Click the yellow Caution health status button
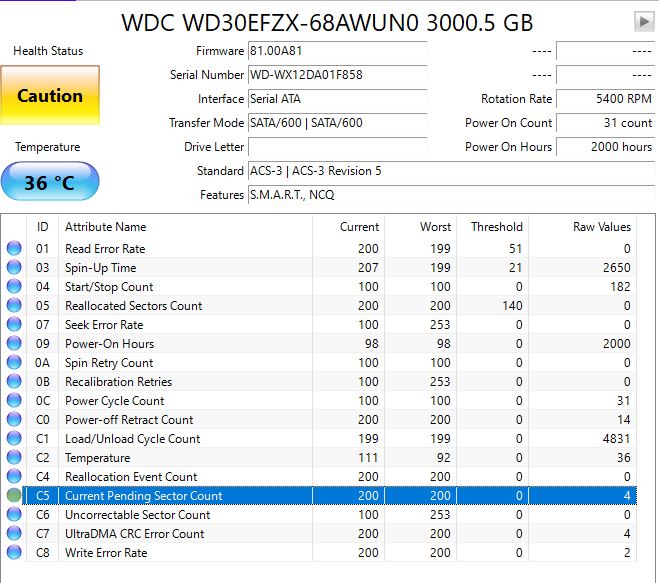 click(50, 97)
